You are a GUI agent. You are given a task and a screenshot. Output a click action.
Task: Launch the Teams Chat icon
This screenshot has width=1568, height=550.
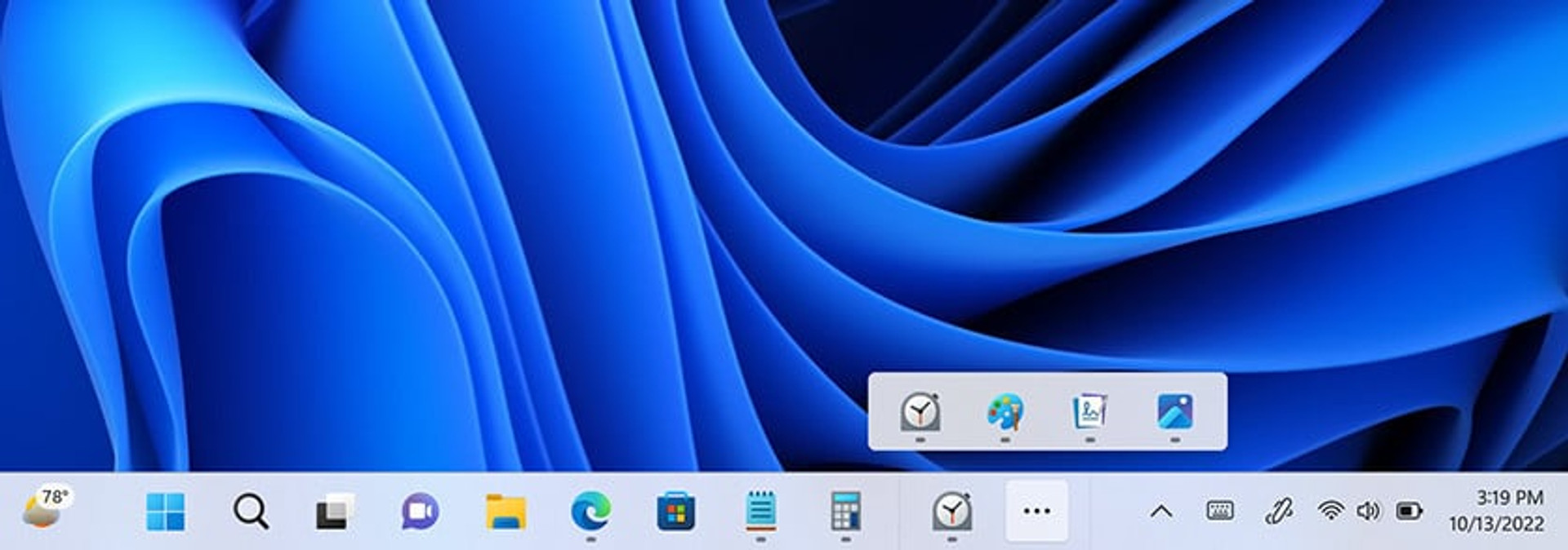pyautogui.click(x=420, y=512)
